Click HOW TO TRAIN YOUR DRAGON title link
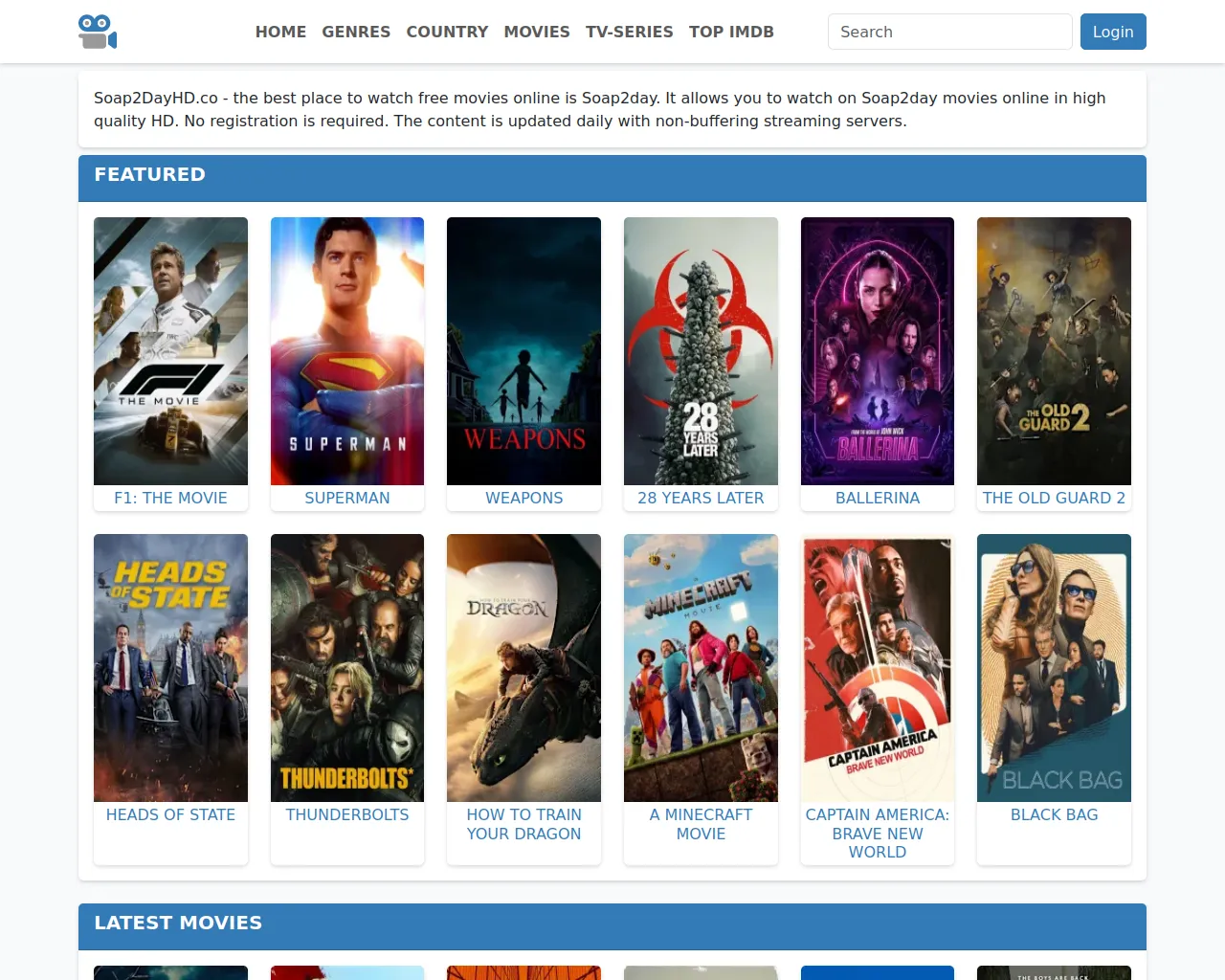The width and height of the screenshot is (1225, 980). (523, 824)
